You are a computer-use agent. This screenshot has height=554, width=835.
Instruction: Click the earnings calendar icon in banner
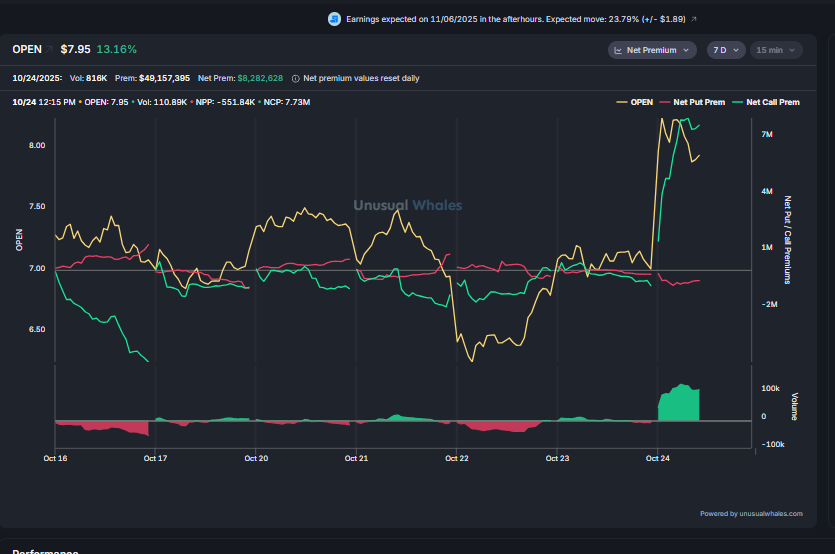[x=334, y=19]
